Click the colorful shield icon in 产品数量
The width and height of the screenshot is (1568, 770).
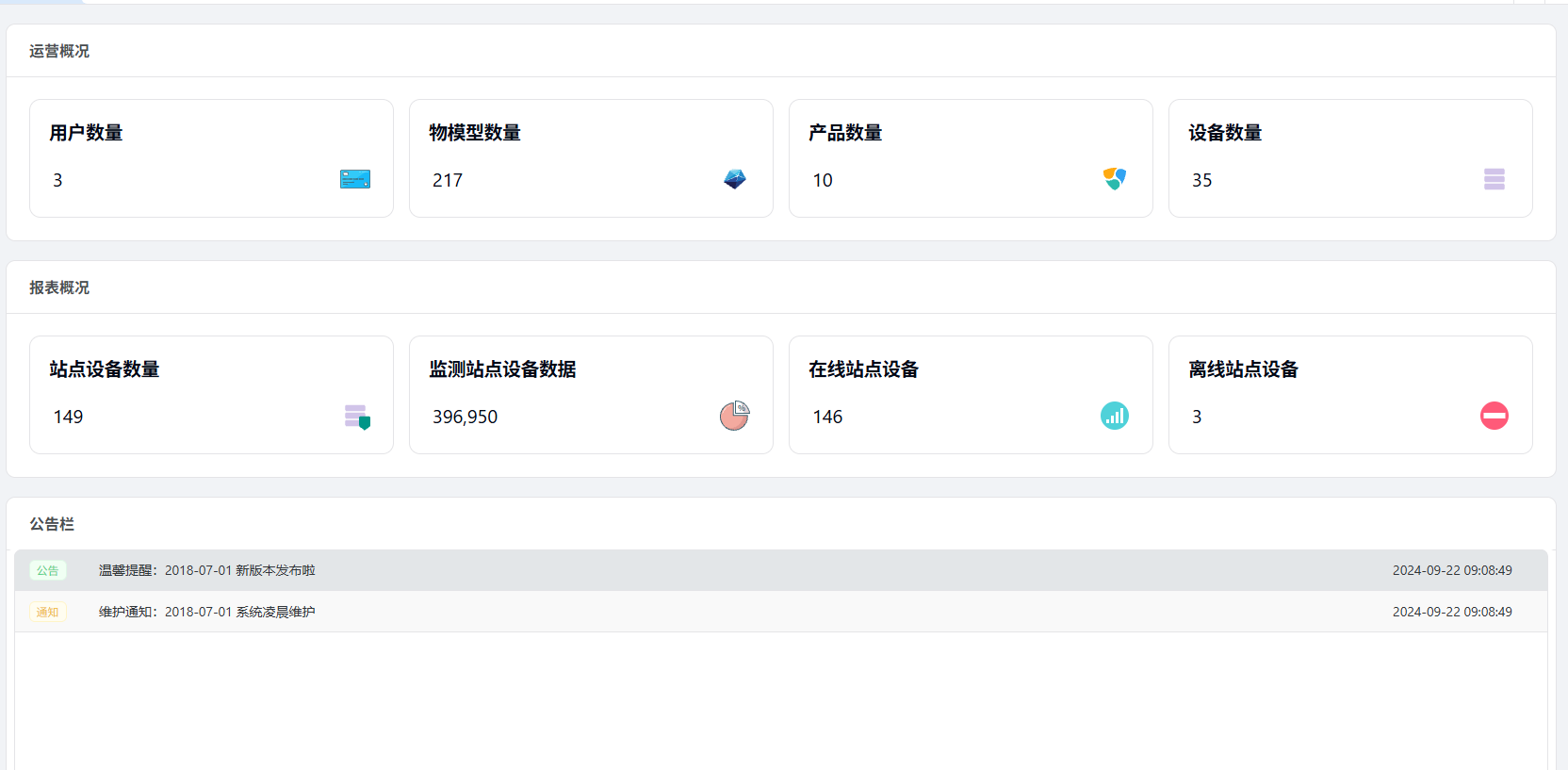coord(1115,179)
